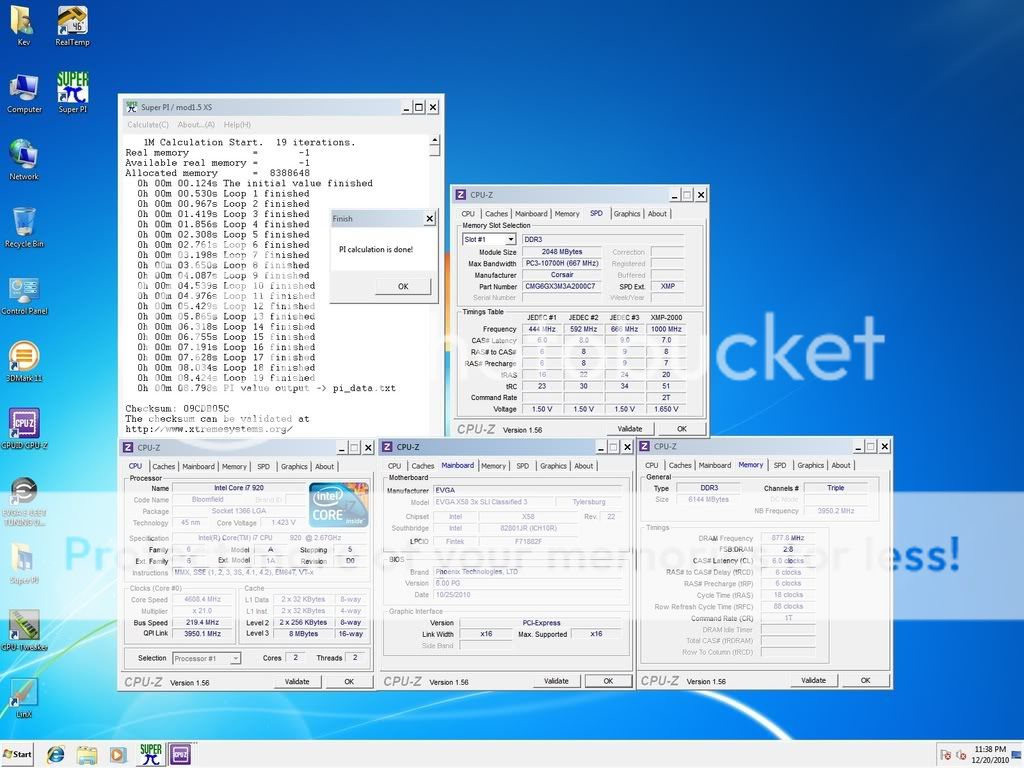Open the Calculate menu in Super PI
The height and width of the screenshot is (768, 1024).
148,125
